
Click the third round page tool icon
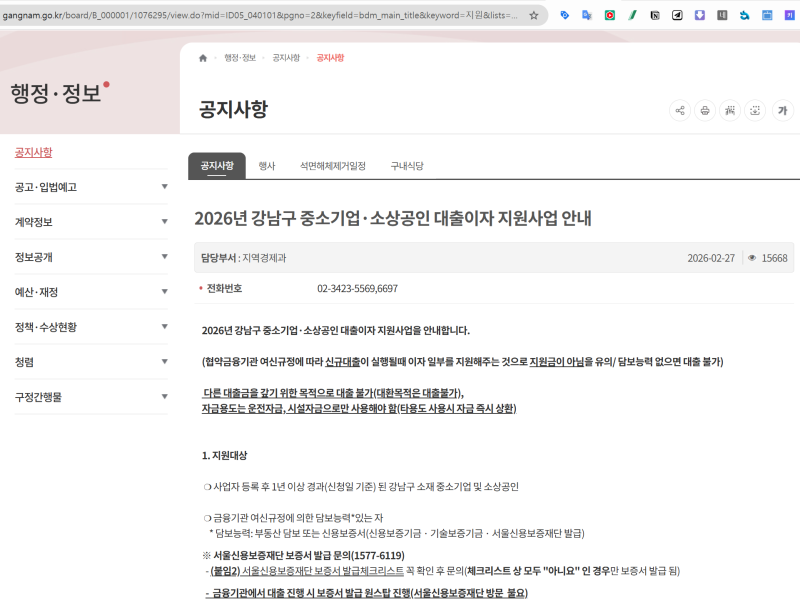click(730, 110)
